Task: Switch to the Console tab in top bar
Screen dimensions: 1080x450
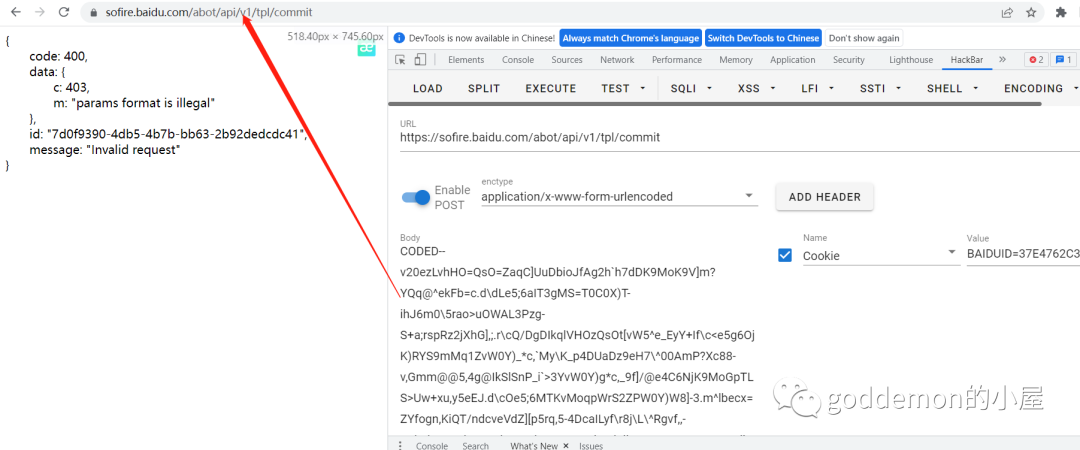Action: (x=518, y=60)
